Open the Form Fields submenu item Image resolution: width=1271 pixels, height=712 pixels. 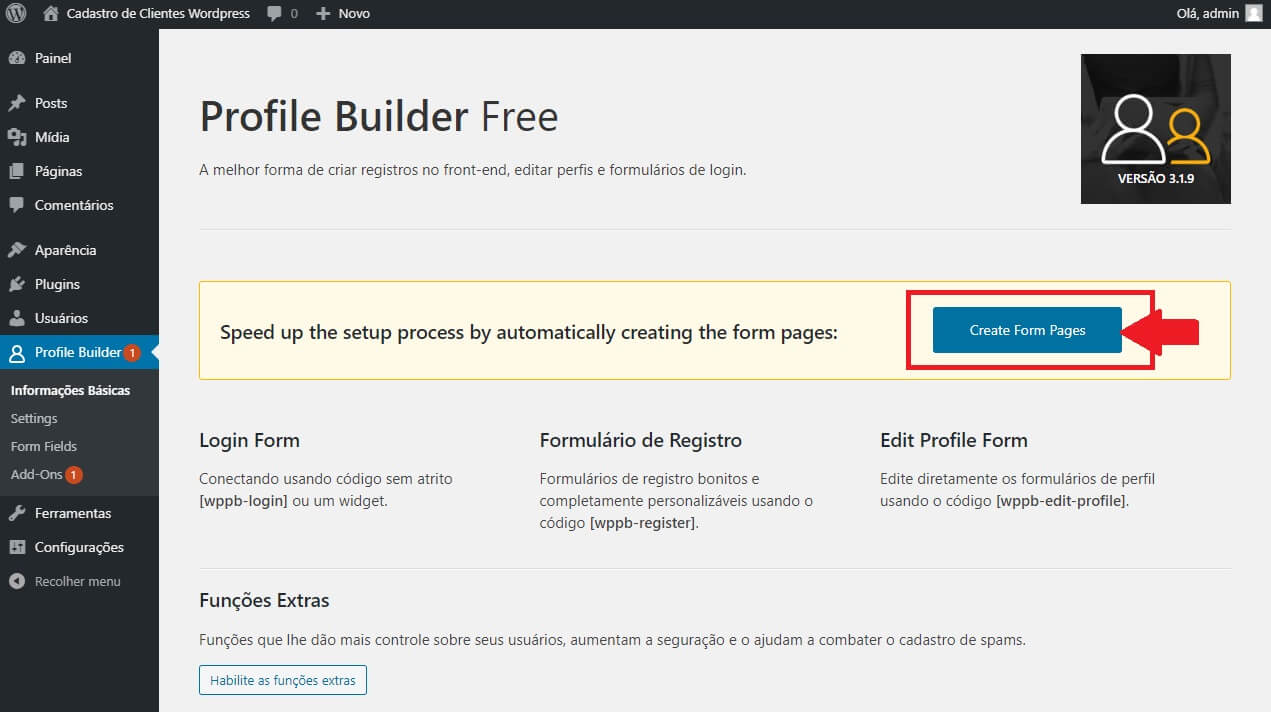pos(44,446)
